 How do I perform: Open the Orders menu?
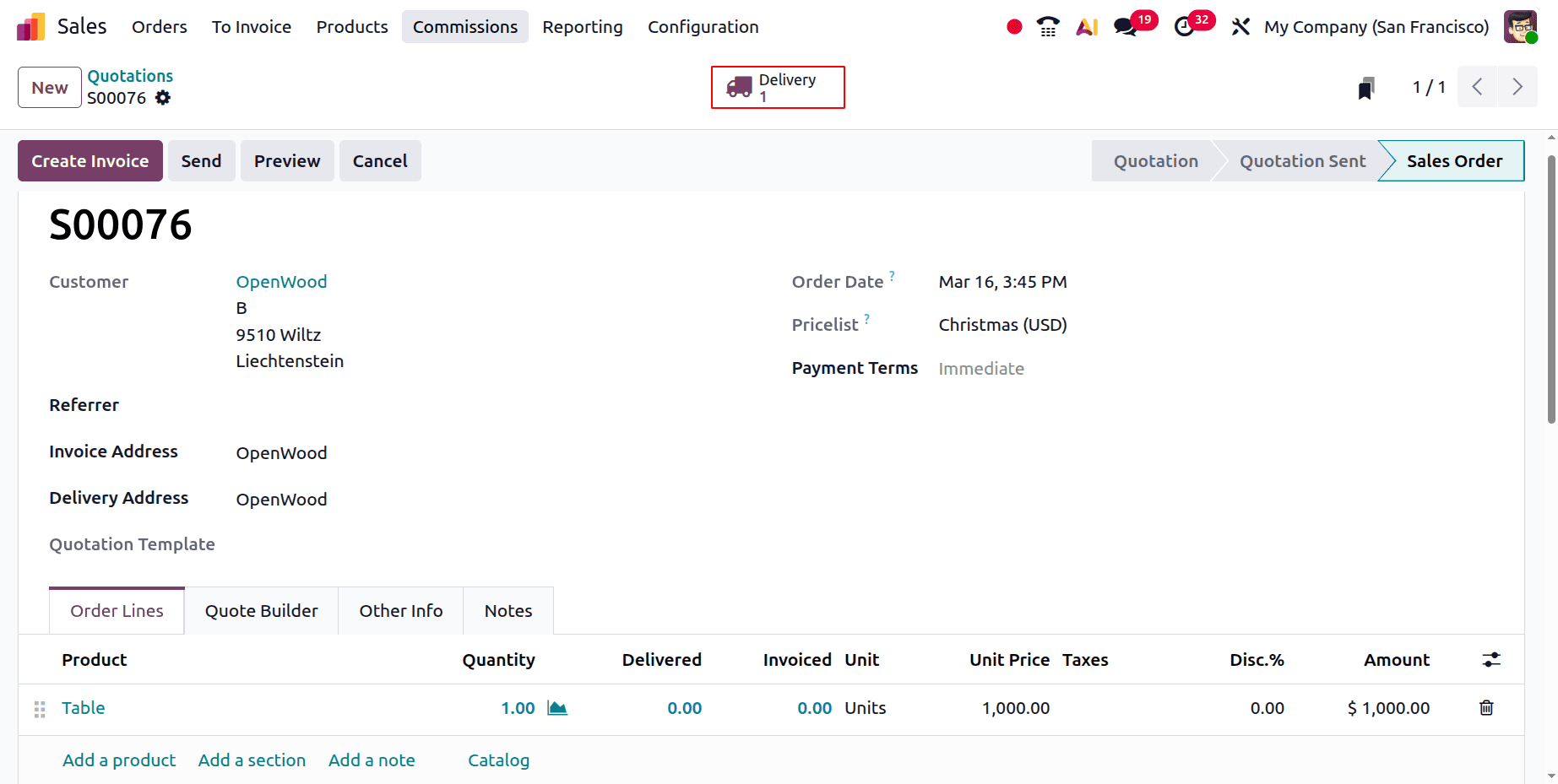[x=160, y=27]
